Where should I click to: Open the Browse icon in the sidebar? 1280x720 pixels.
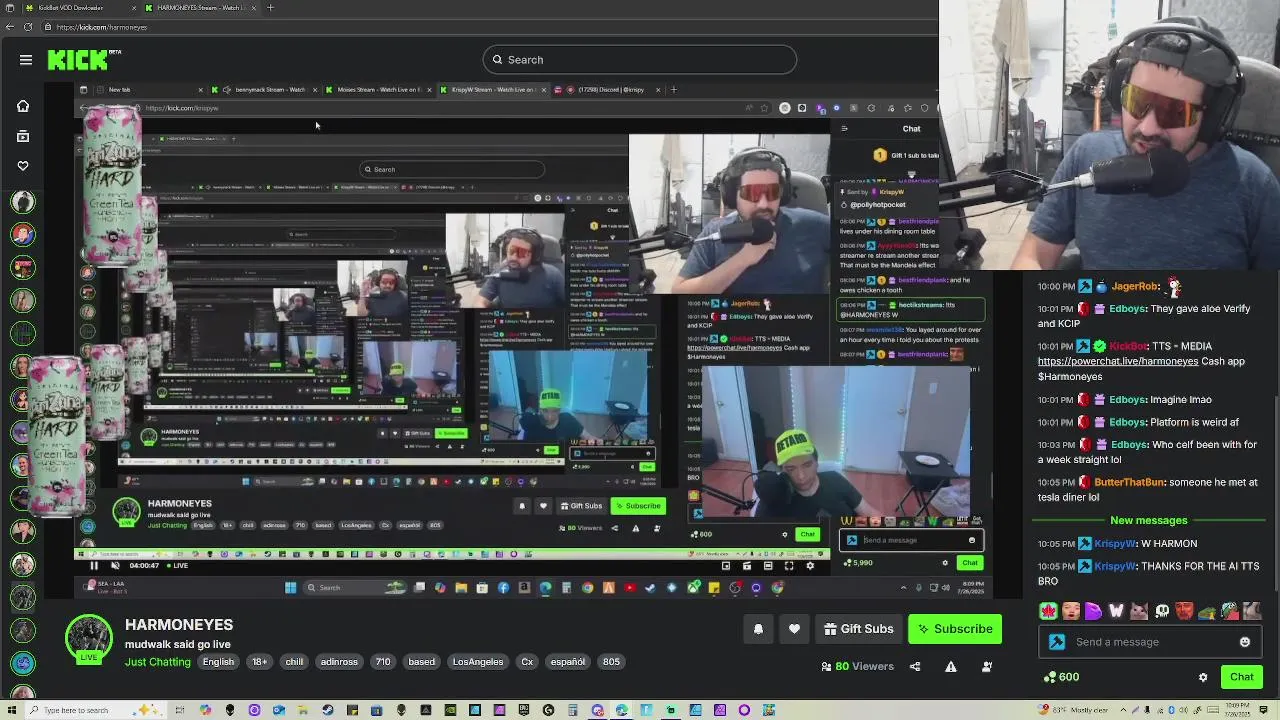click(x=23, y=136)
